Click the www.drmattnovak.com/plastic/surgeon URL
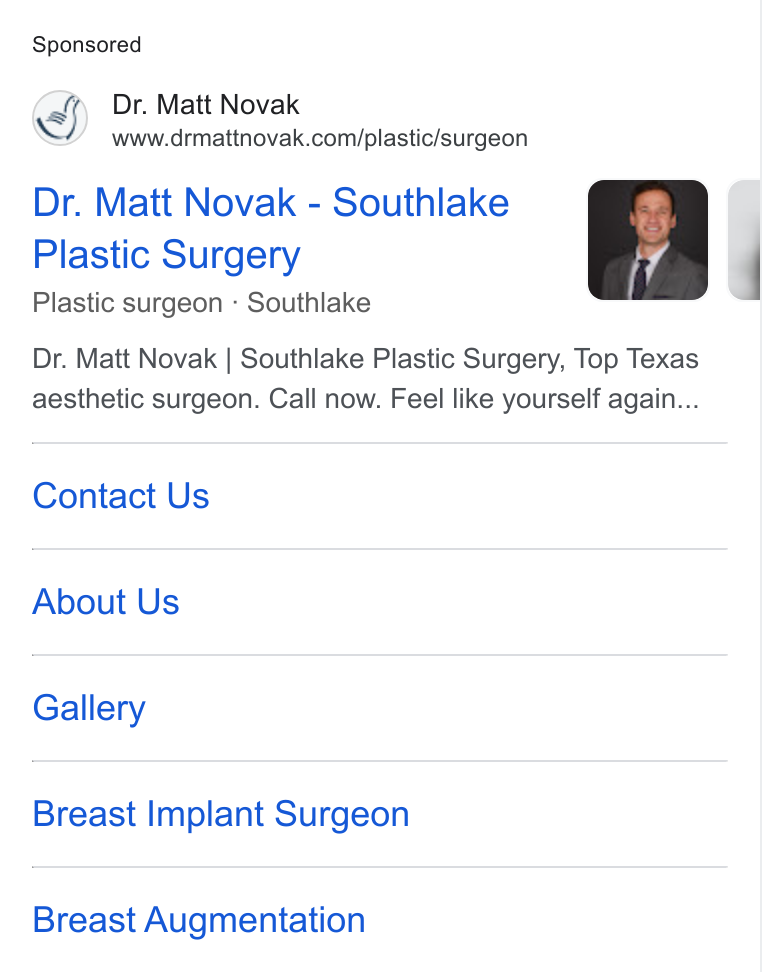The image size is (776, 972). tap(320, 138)
